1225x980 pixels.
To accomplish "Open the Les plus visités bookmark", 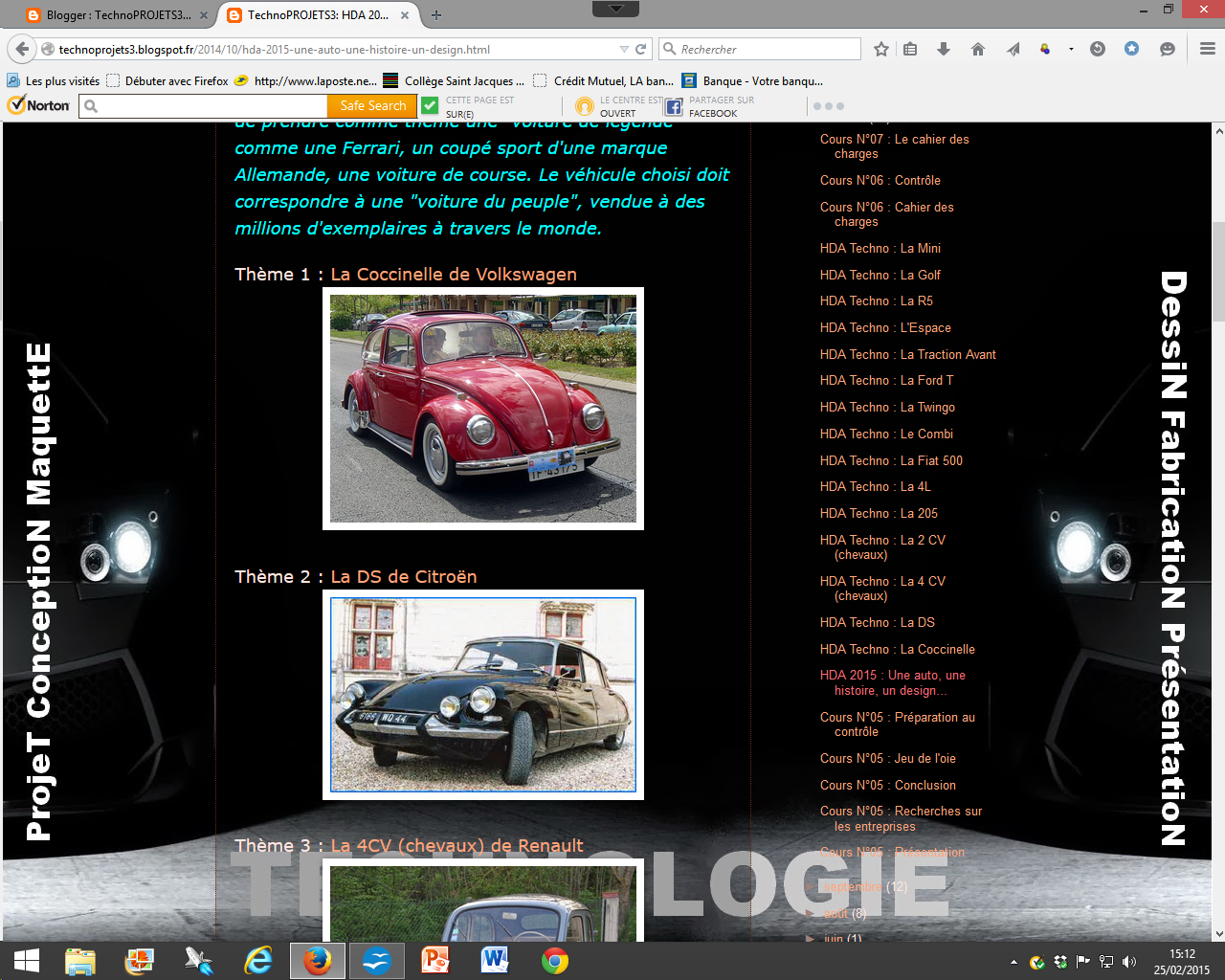I will pos(54,81).
